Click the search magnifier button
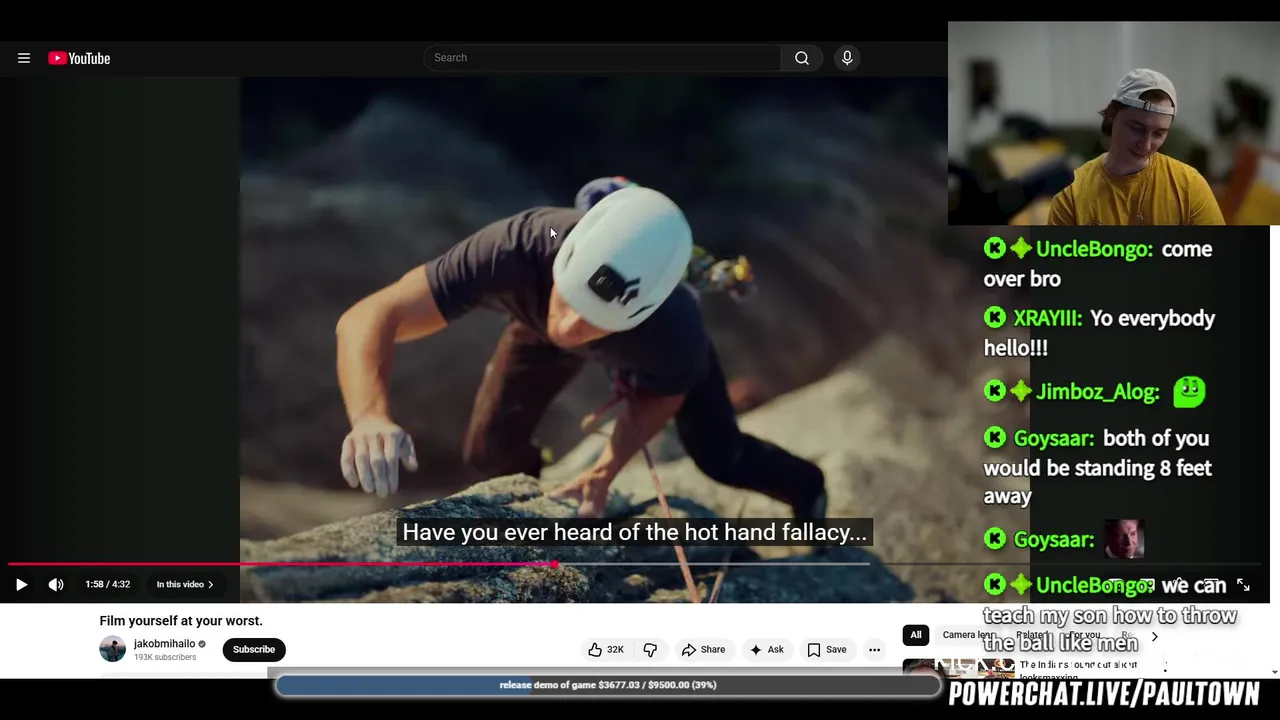The height and width of the screenshot is (720, 1280). tap(801, 58)
